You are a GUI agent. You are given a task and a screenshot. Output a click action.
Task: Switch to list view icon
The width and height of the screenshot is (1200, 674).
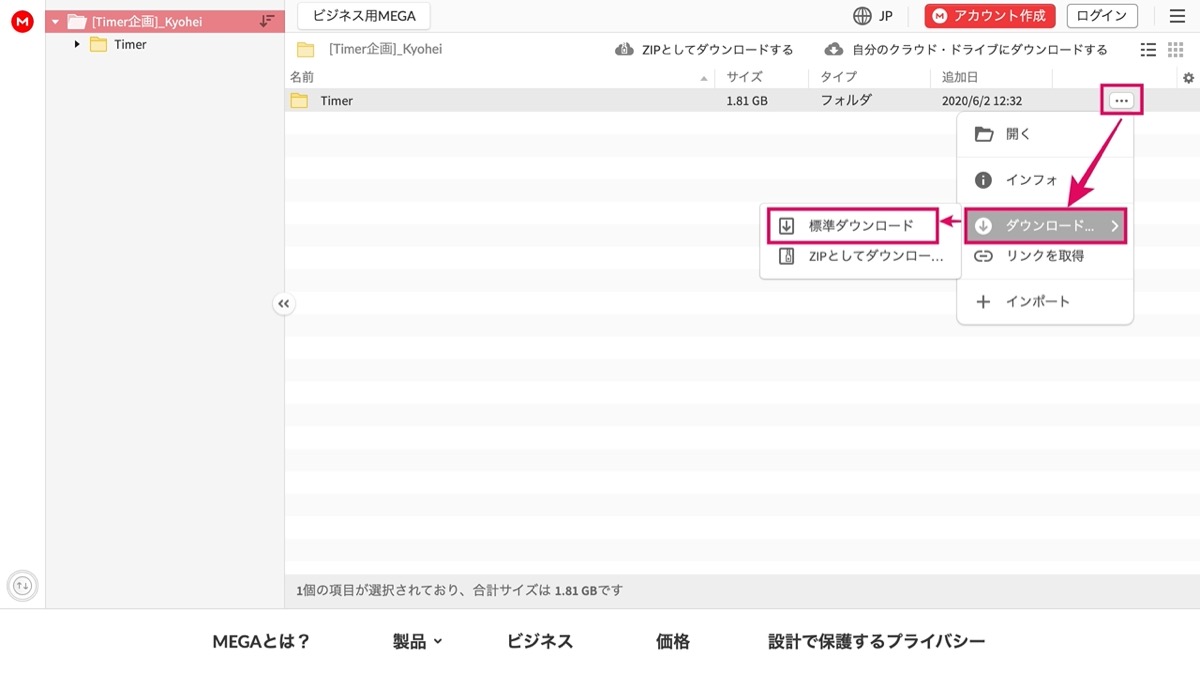coord(1148,49)
